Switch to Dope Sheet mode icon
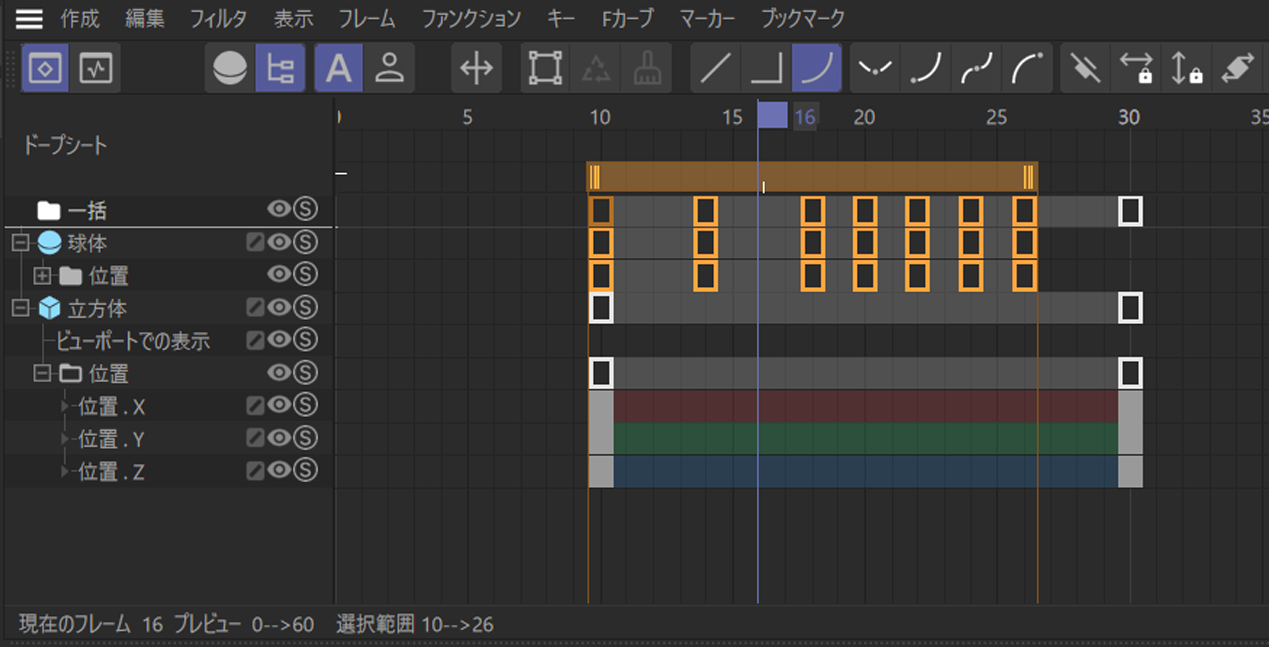Viewport: 1269px width, 647px height. point(45,69)
